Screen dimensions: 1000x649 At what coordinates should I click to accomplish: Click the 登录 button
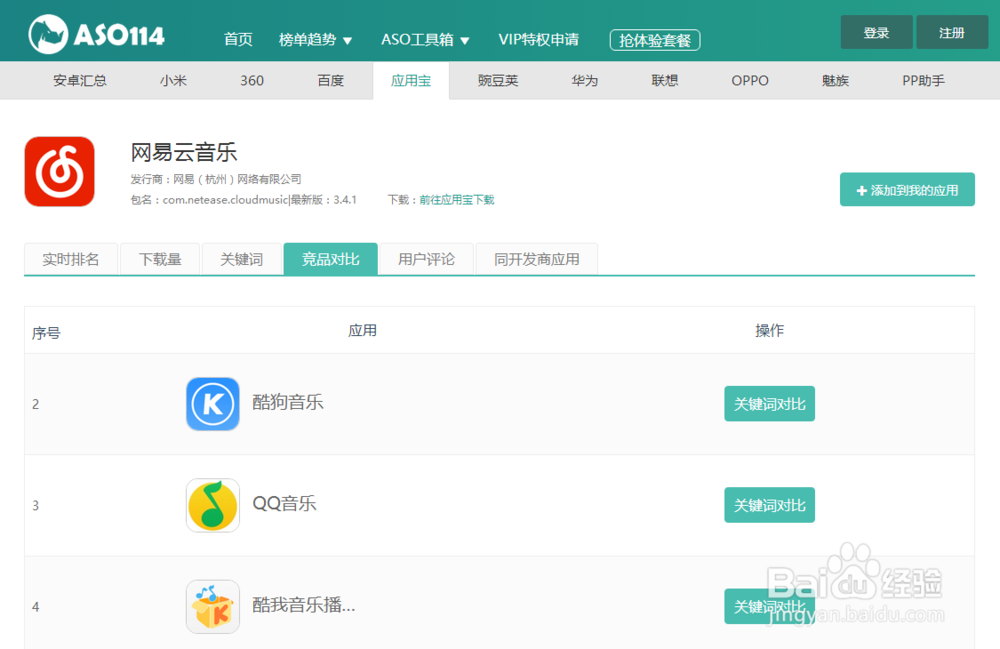(x=876, y=33)
